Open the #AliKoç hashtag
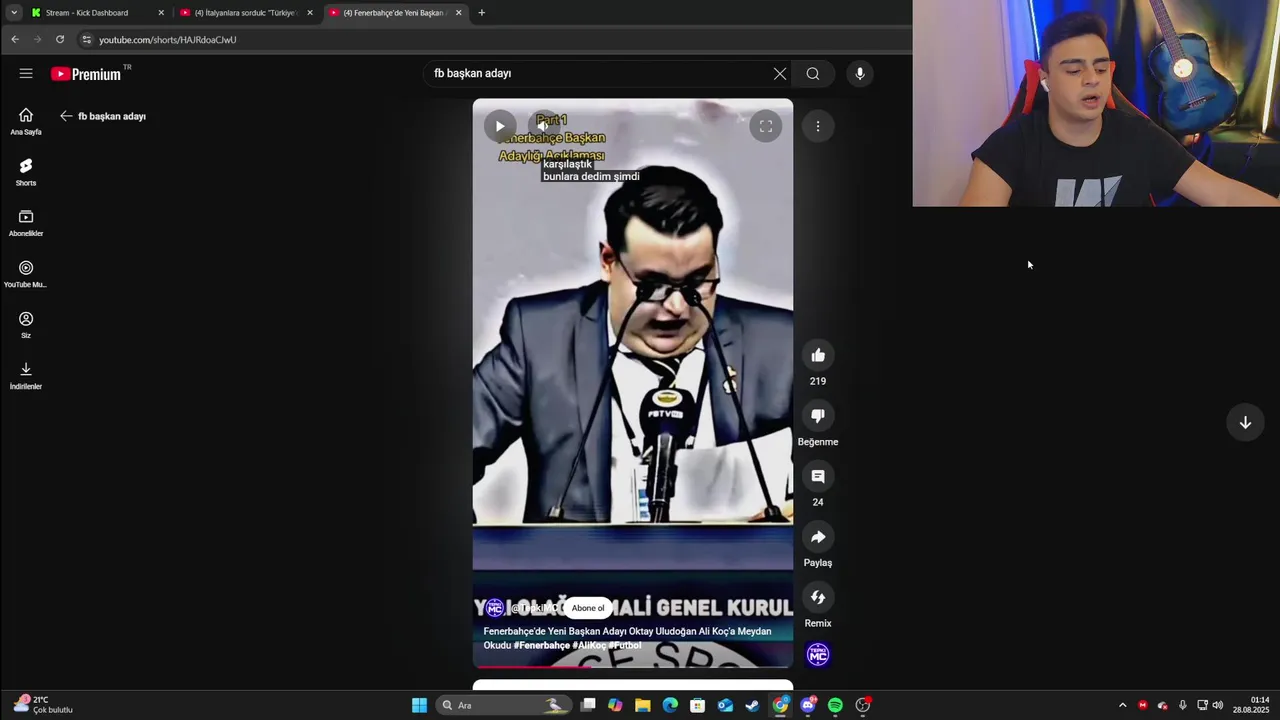Viewport: 1280px width, 720px height. pos(589,646)
